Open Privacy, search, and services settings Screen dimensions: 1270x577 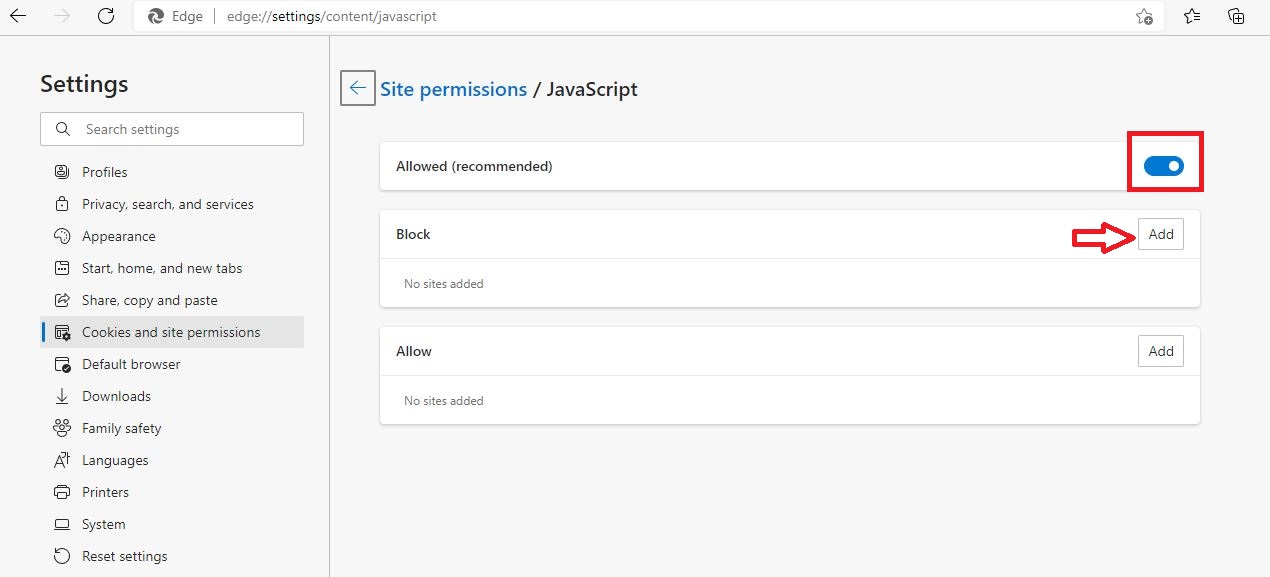click(x=63, y=203)
